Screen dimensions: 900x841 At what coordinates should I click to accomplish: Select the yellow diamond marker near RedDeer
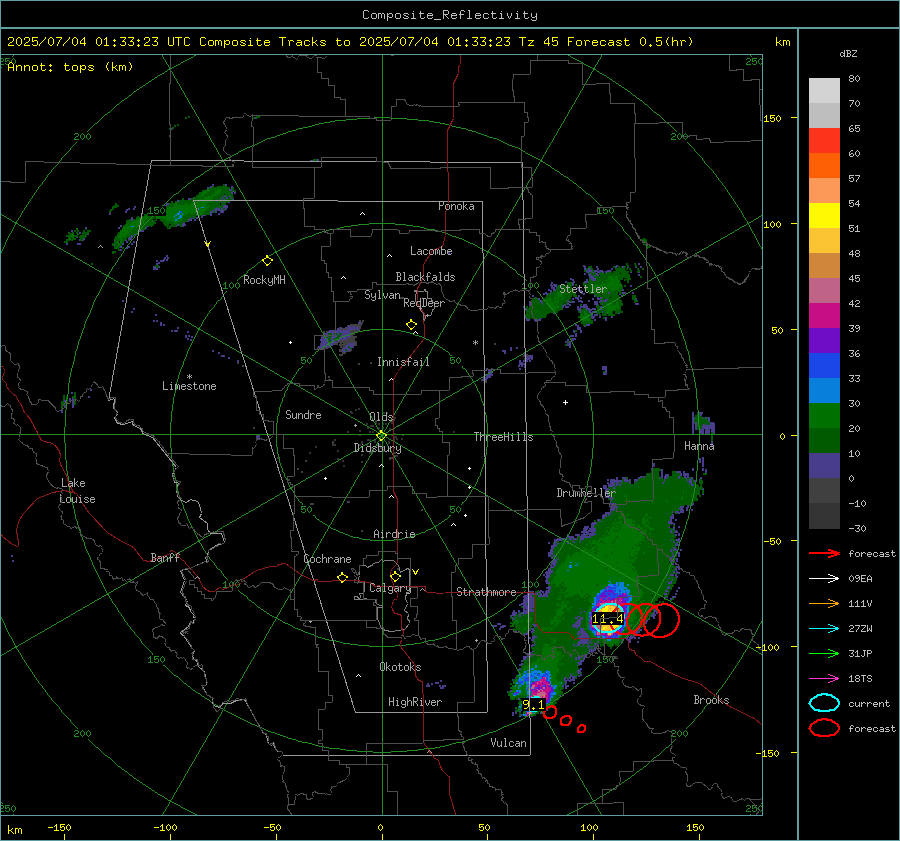tap(411, 325)
